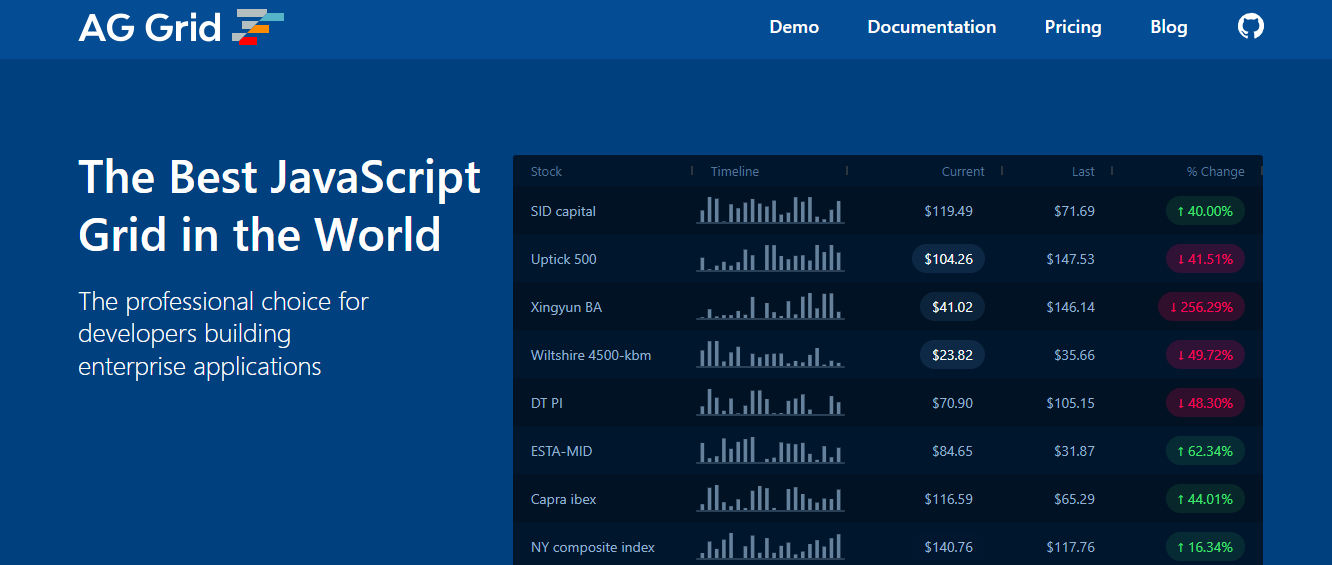
Task: Click last price $146.14
Action: click(1071, 307)
